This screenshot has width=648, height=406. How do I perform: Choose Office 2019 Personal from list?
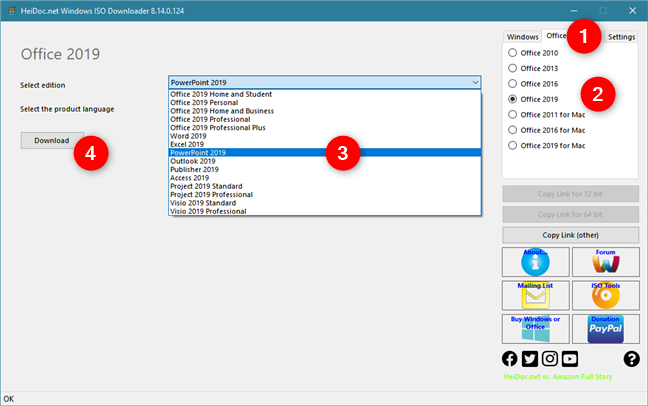point(325,103)
